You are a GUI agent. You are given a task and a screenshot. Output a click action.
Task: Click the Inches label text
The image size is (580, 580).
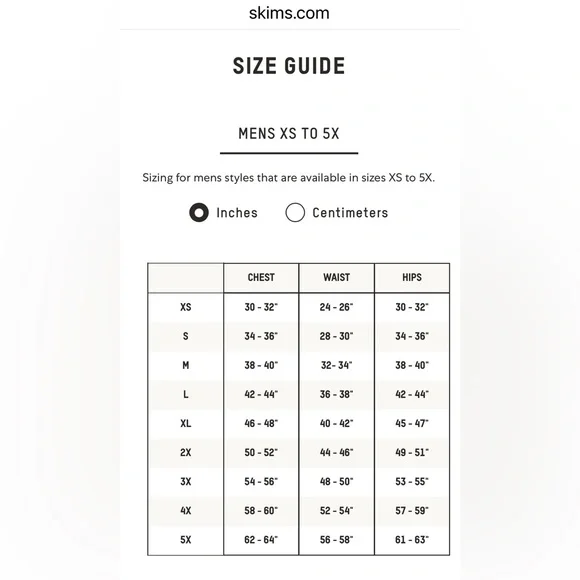tap(237, 213)
